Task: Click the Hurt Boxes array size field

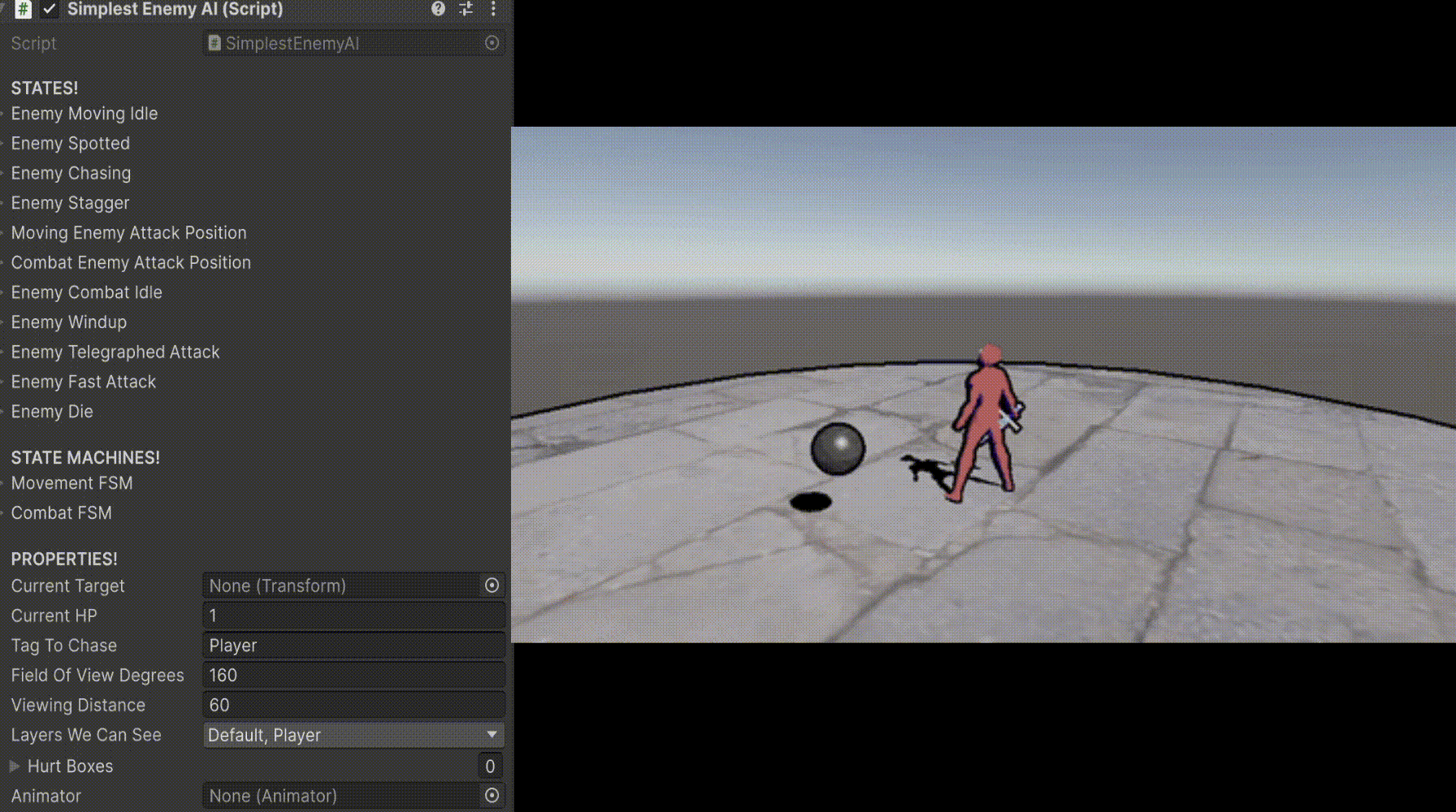Action: pyautogui.click(x=489, y=766)
